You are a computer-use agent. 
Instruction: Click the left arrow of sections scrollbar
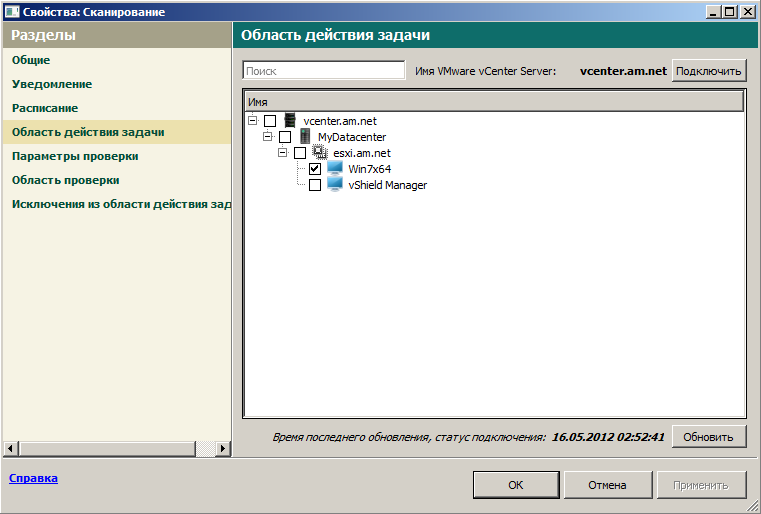[x=11, y=448]
